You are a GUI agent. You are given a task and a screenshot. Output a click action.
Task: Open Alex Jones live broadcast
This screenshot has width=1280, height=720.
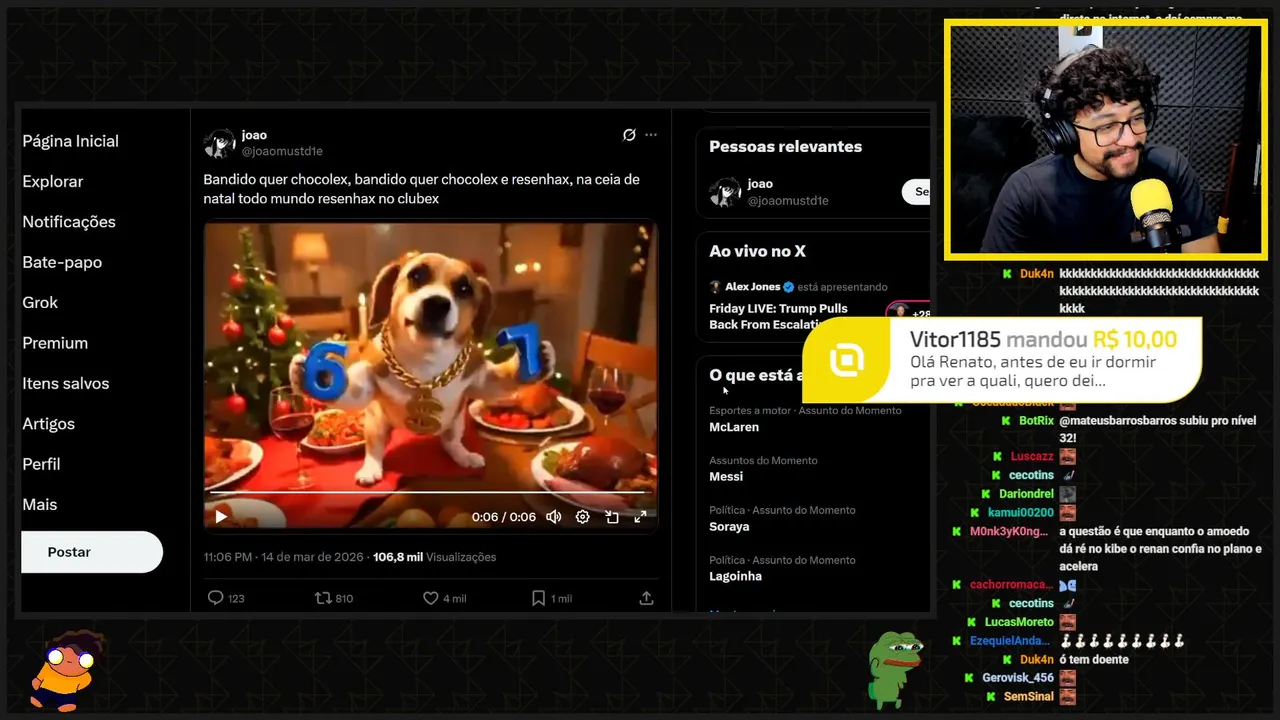pos(812,305)
